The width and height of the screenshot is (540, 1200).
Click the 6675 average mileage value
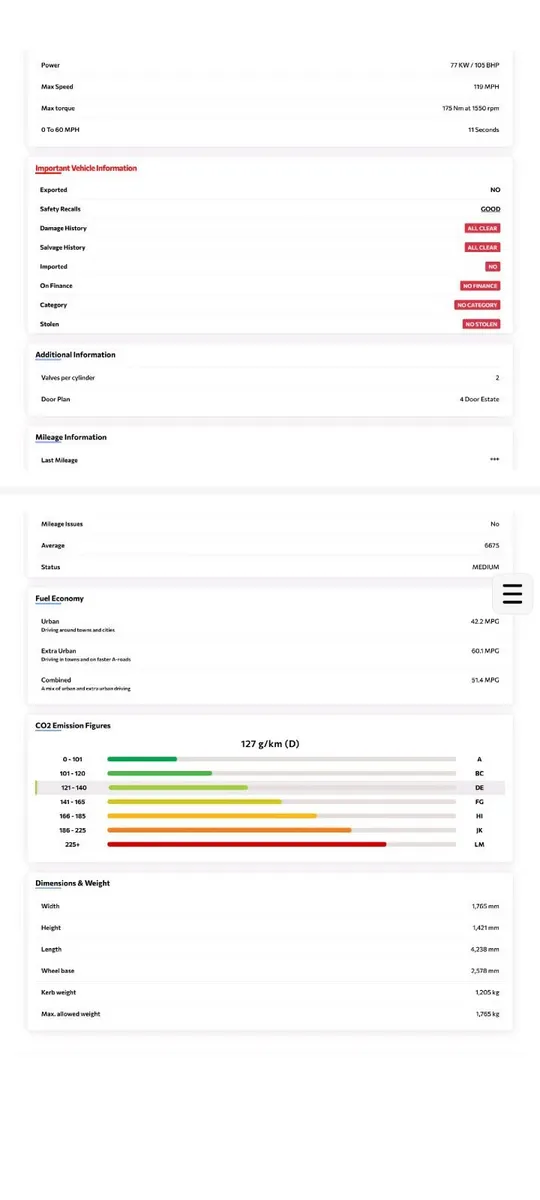click(491, 546)
